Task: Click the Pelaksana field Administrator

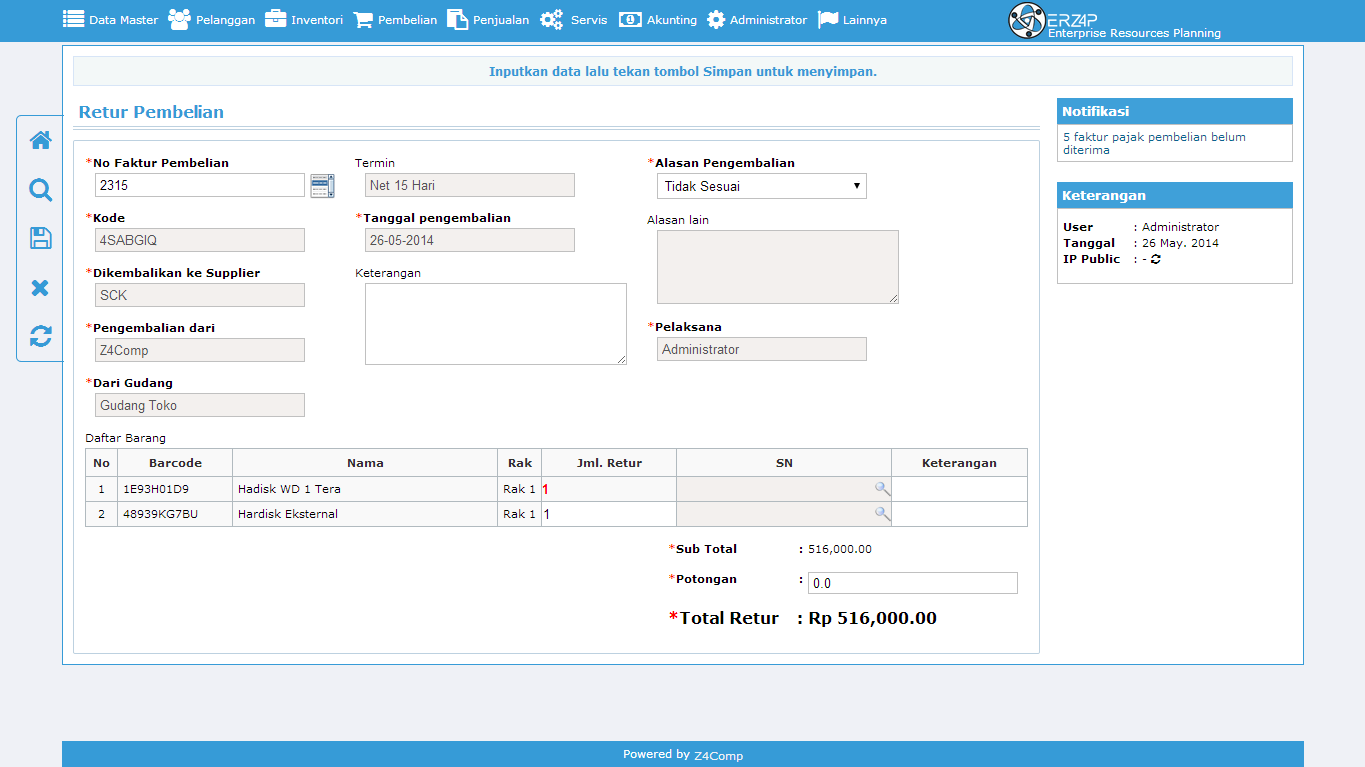Action: coord(762,349)
